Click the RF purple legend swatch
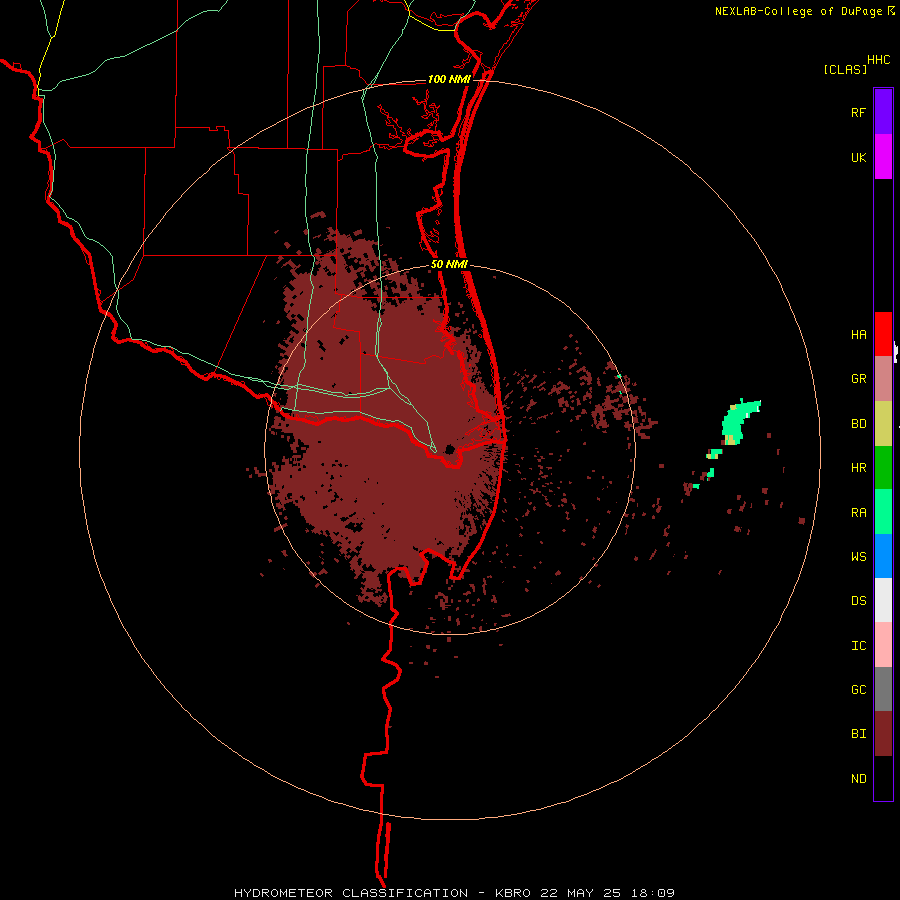 (883, 112)
